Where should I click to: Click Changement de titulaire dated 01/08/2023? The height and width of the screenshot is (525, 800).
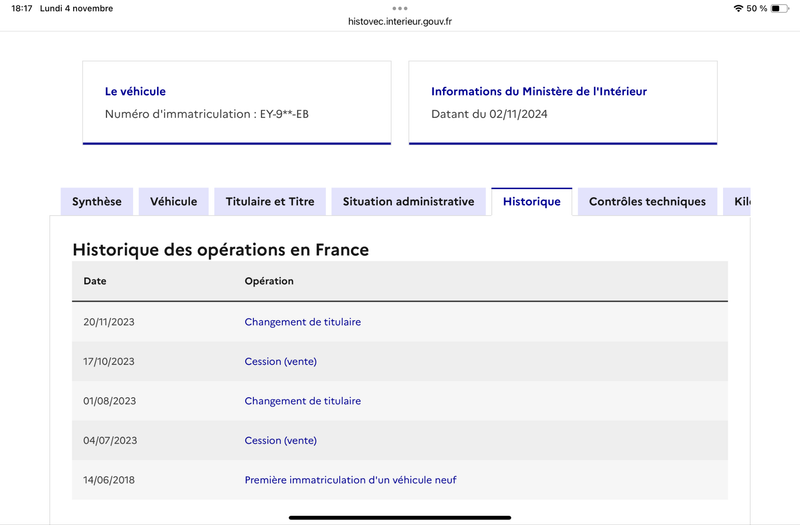303,401
